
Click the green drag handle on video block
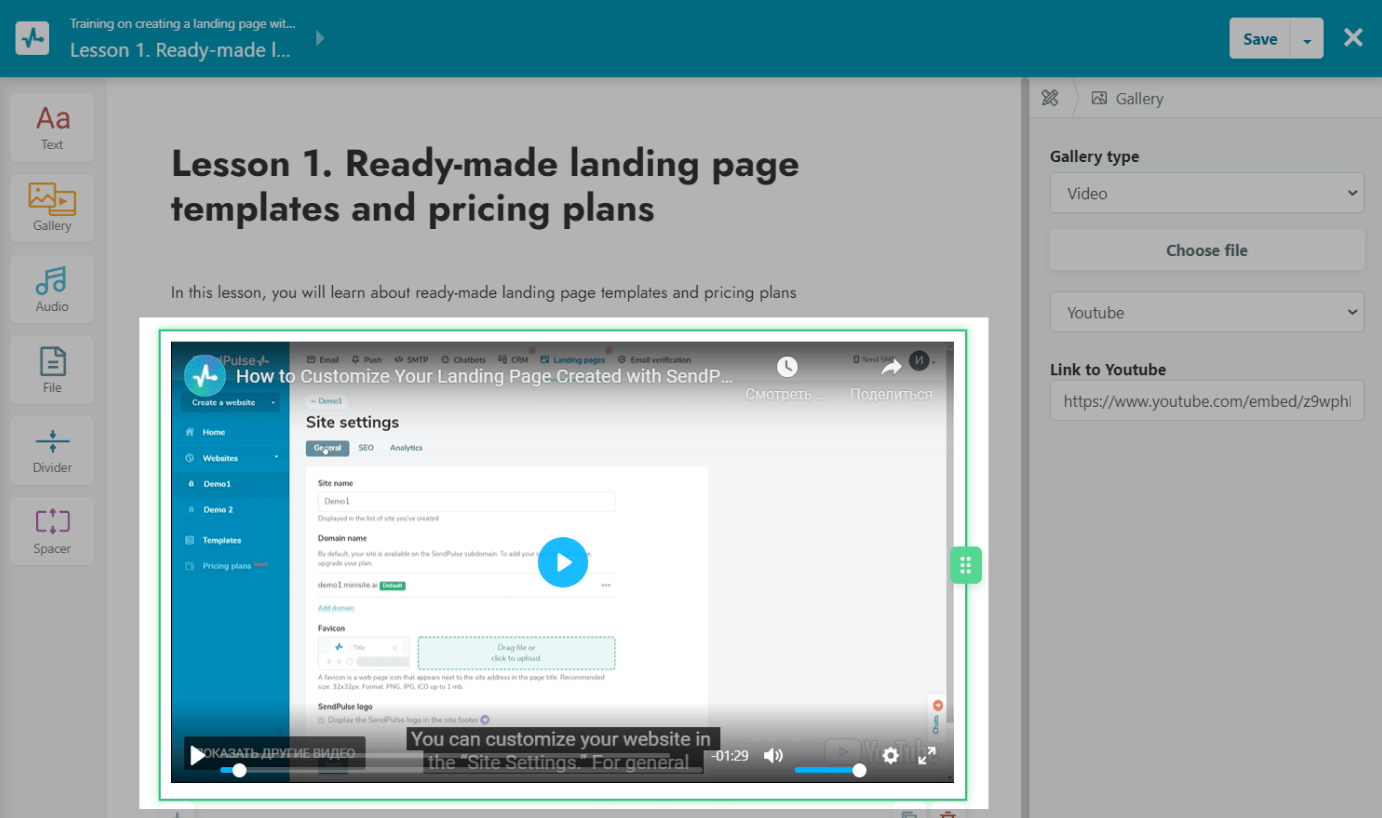pos(965,565)
